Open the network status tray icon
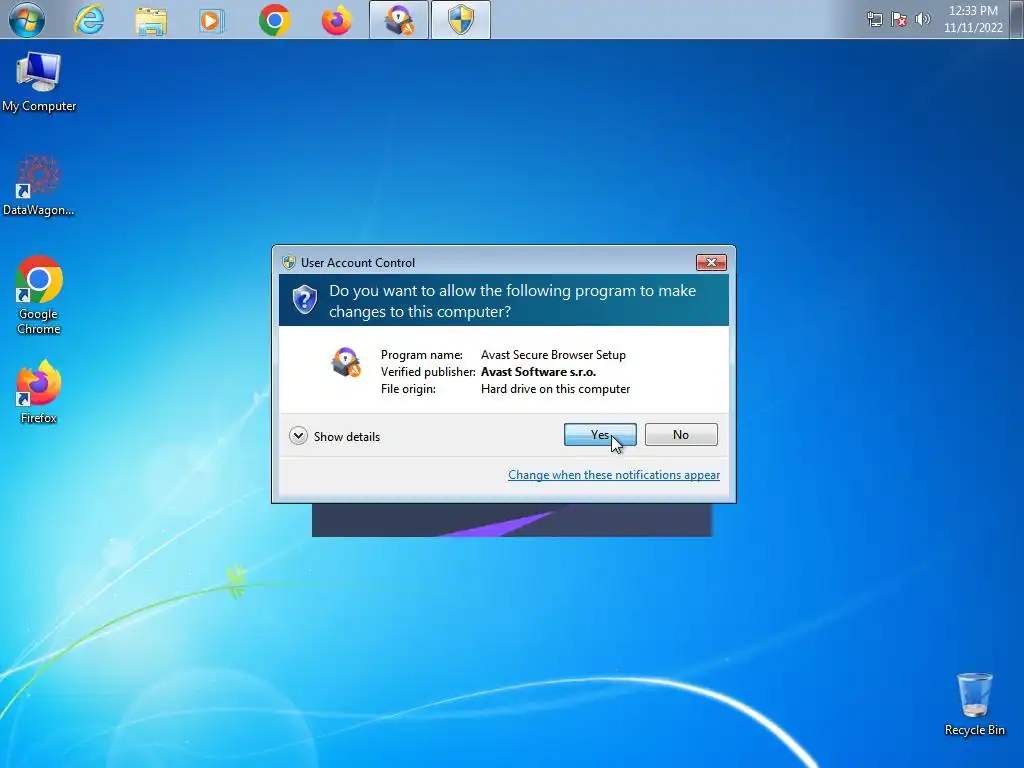Screen dimensions: 1024x768 [x=874, y=19]
